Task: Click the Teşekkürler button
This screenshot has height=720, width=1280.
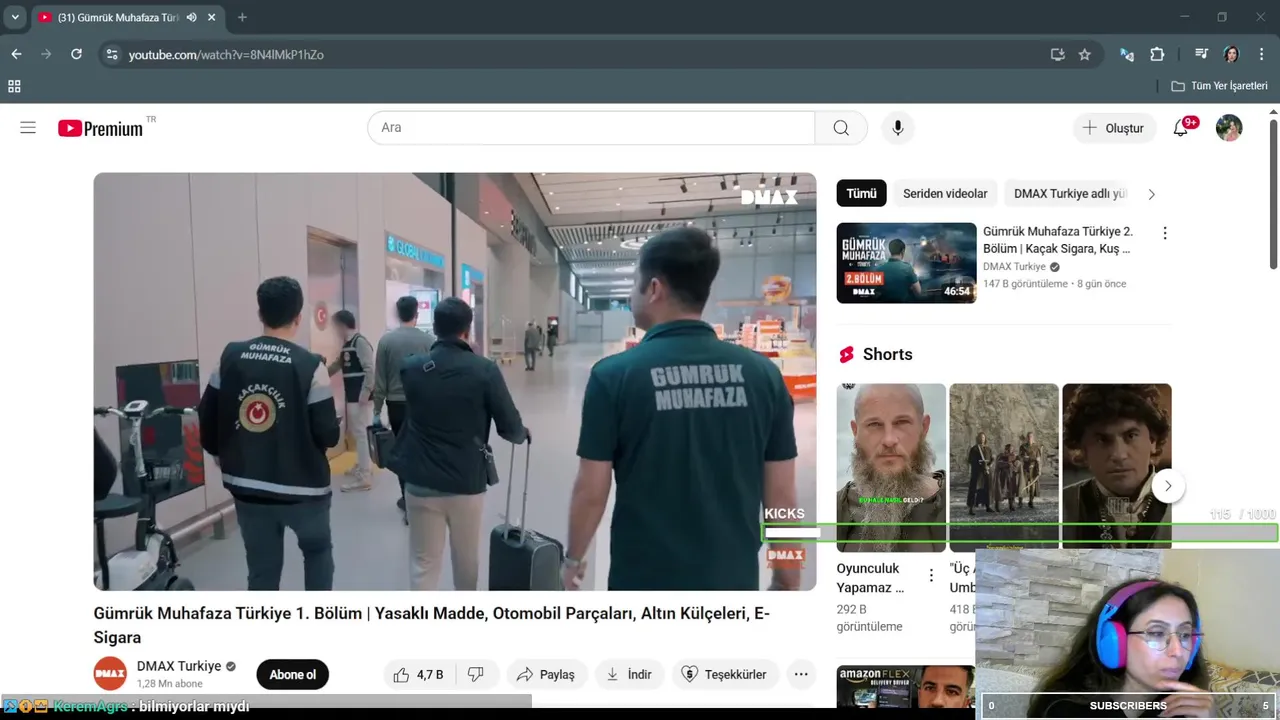Action: [724, 675]
